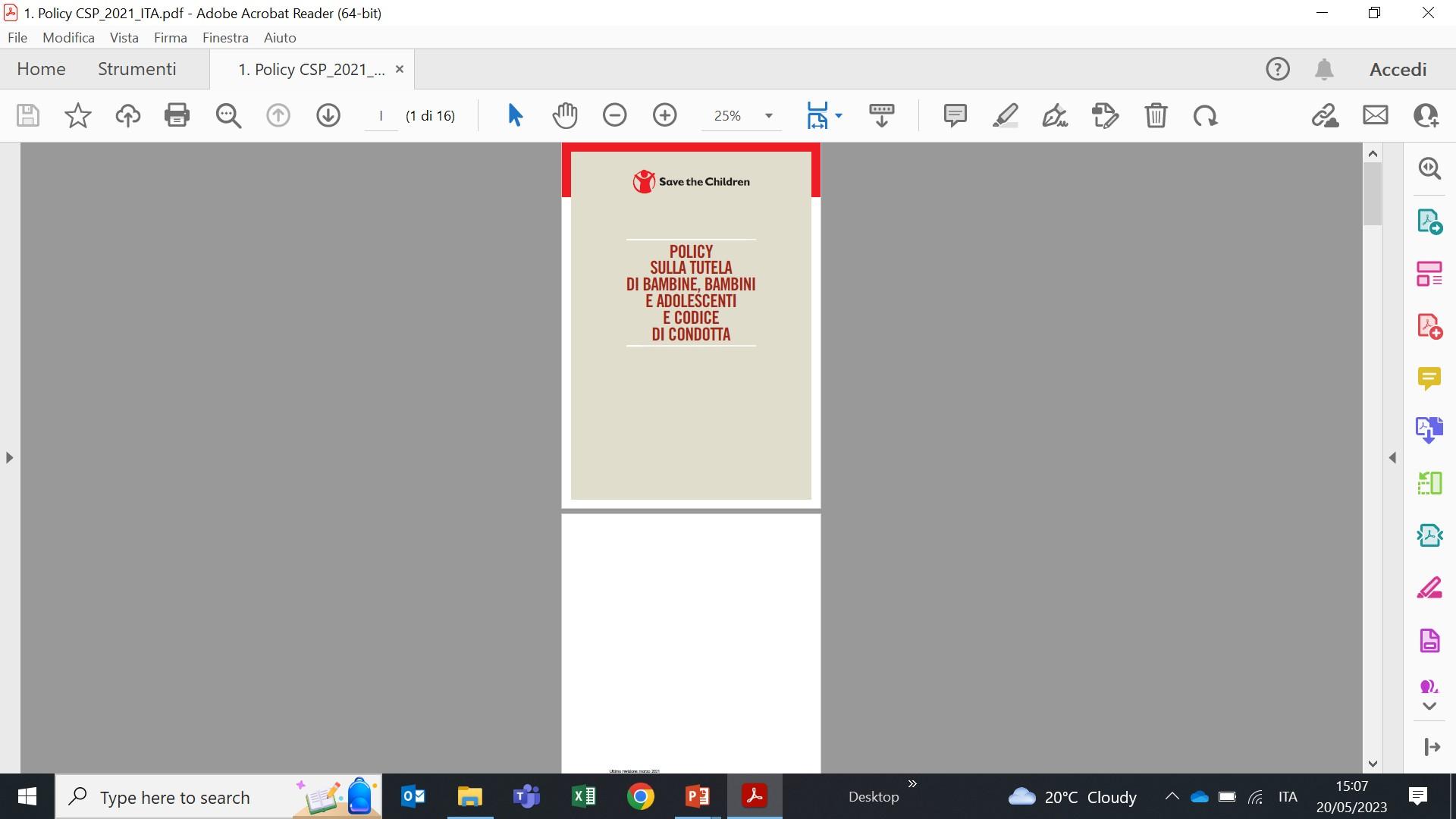Screen dimensions: 1456x819
Task: Click the share with others person icon
Action: pyautogui.click(x=1426, y=115)
